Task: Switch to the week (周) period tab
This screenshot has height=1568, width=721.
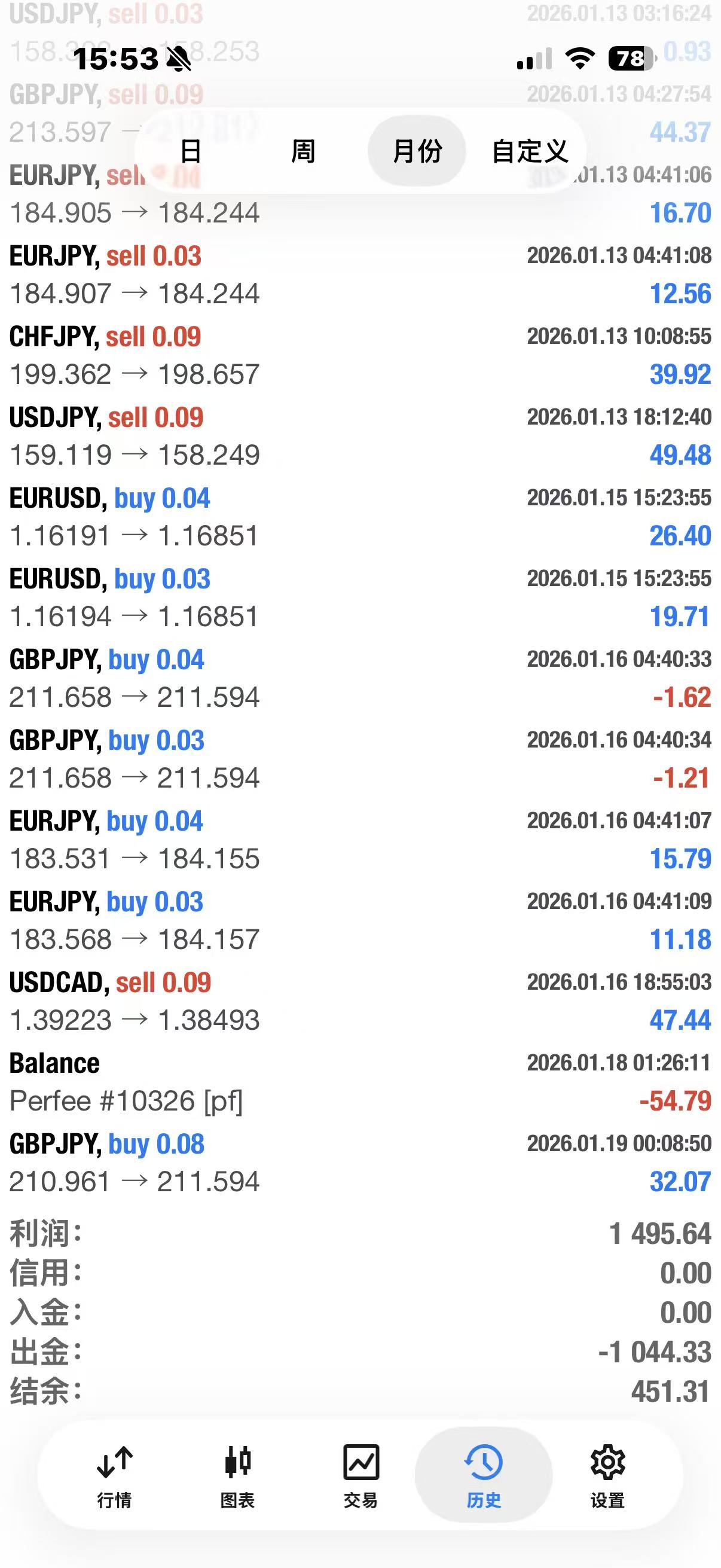Action: coord(303,151)
